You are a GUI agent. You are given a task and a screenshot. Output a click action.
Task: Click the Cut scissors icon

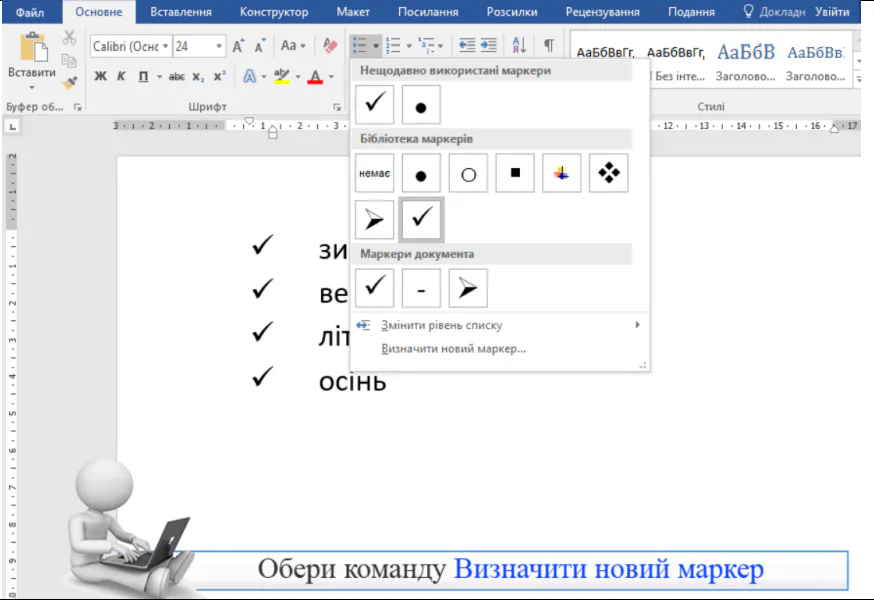point(69,38)
